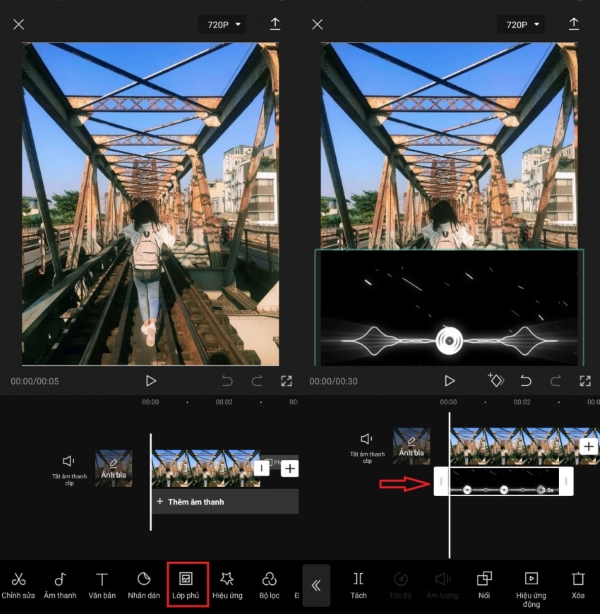
Task: Expand the 720P resolution menu on right screen
Action: (523, 24)
